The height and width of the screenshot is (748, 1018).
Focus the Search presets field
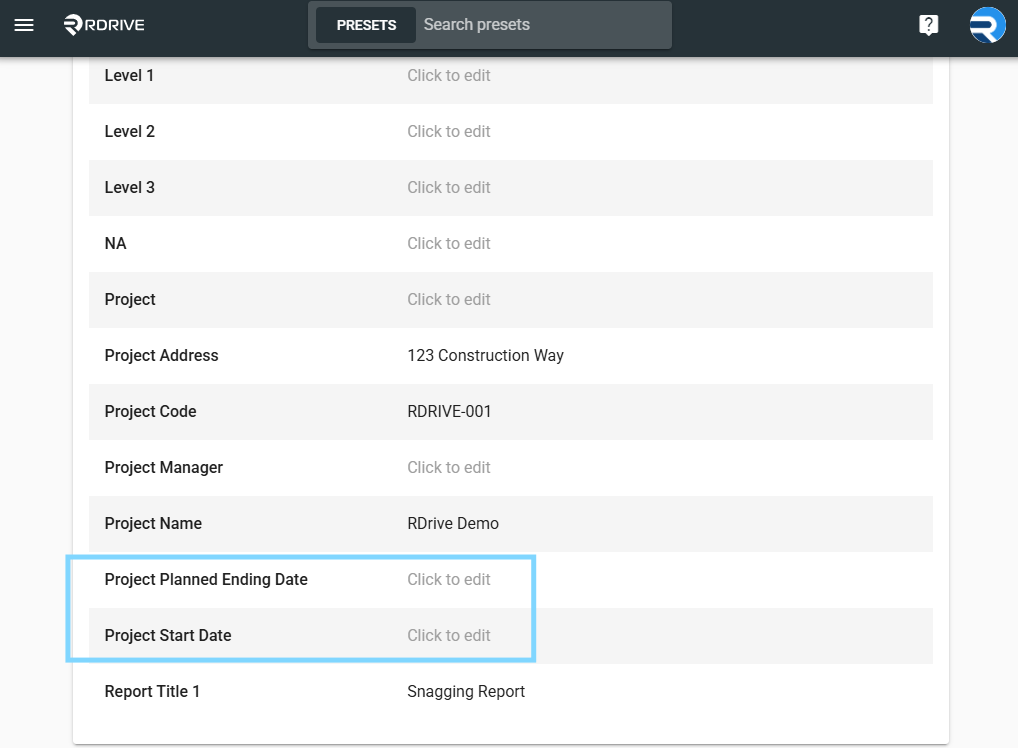click(543, 25)
